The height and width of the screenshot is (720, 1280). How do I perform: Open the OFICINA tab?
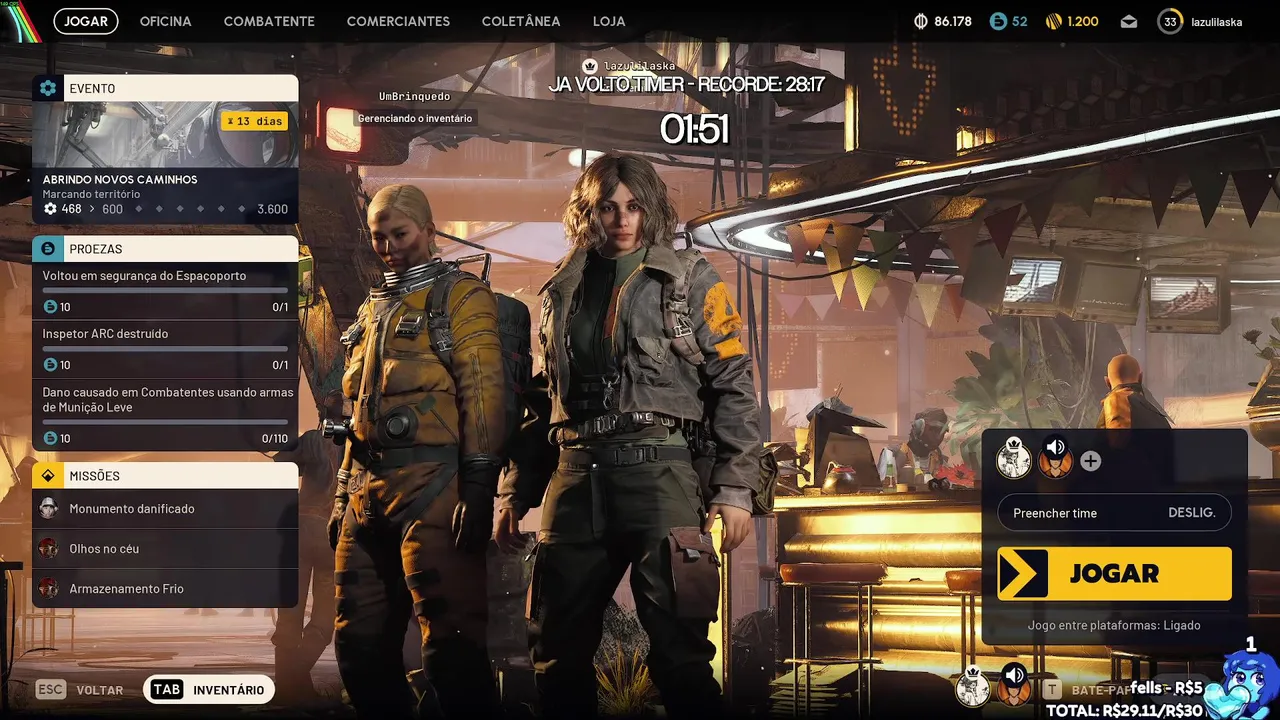(x=165, y=21)
